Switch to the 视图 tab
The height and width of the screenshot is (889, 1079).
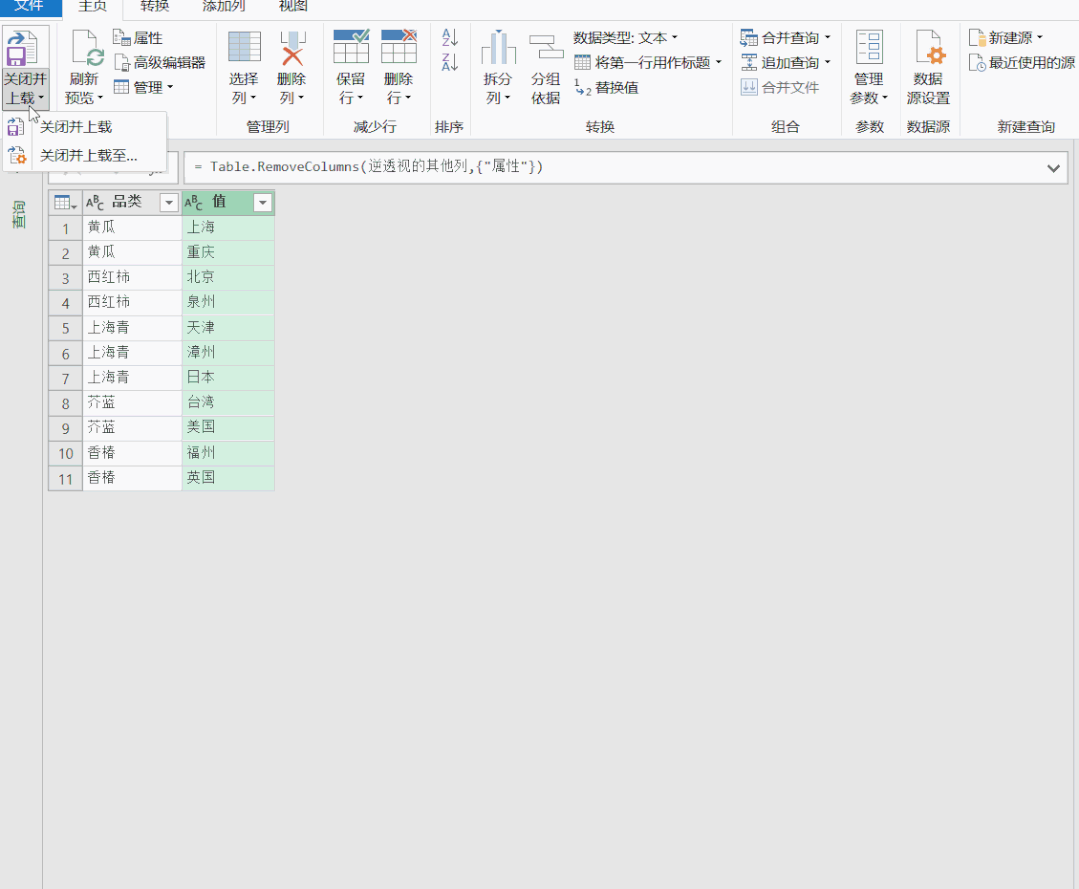[x=293, y=6]
